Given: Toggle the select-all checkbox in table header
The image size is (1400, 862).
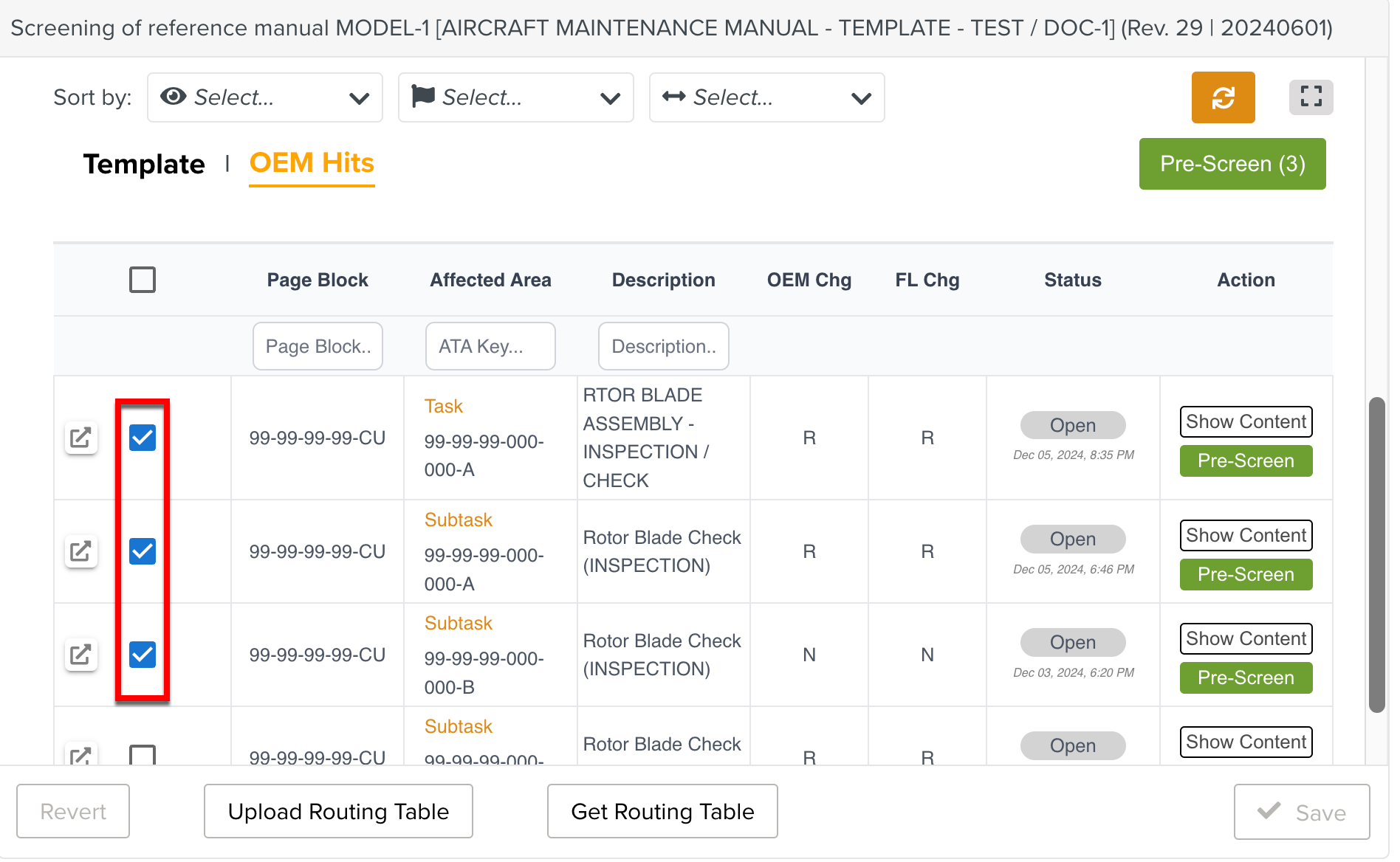Looking at the screenshot, I should click(x=143, y=280).
